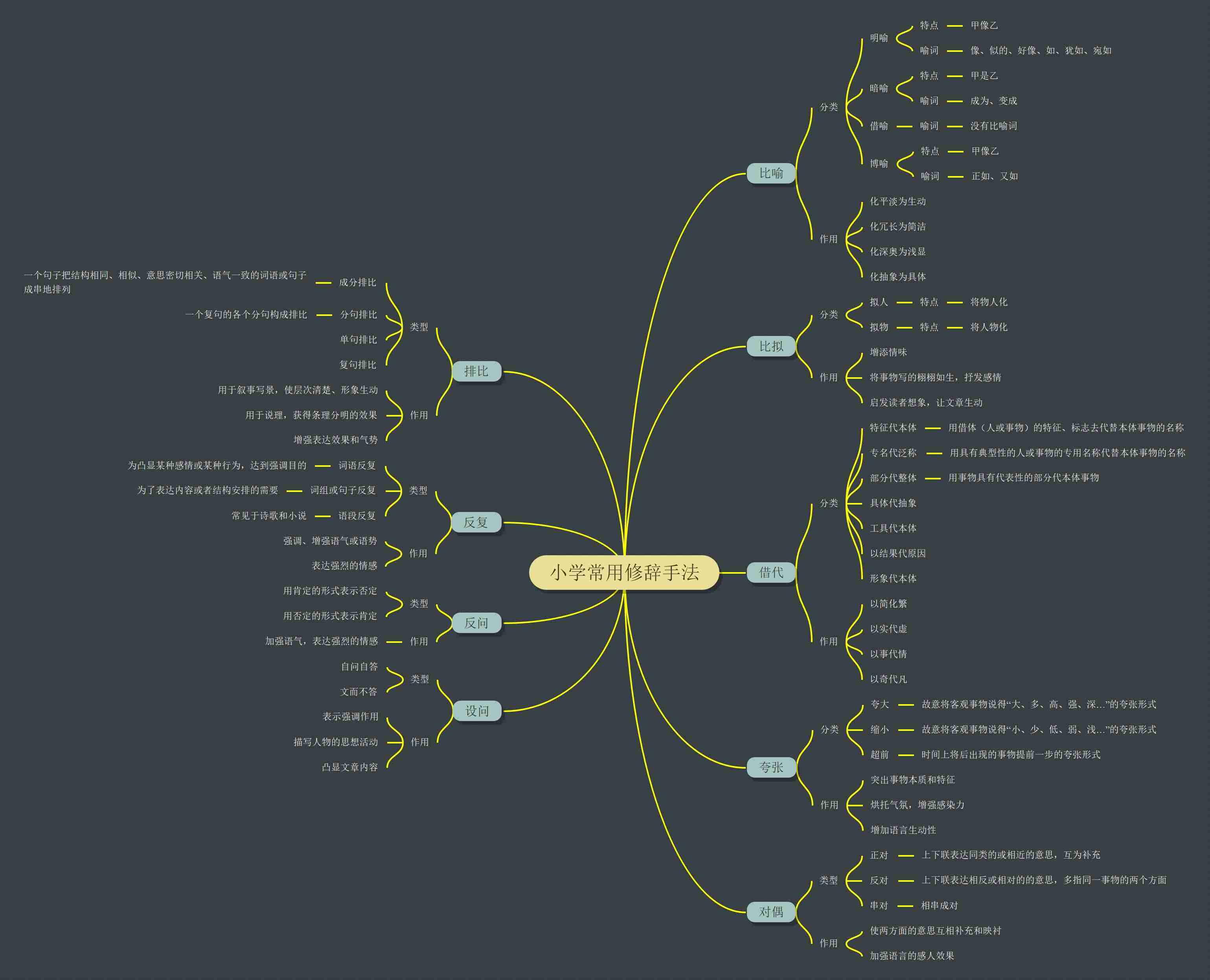Select the 特征代本体 node
The width and height of the screenshot is (1210, 980).
893,428
